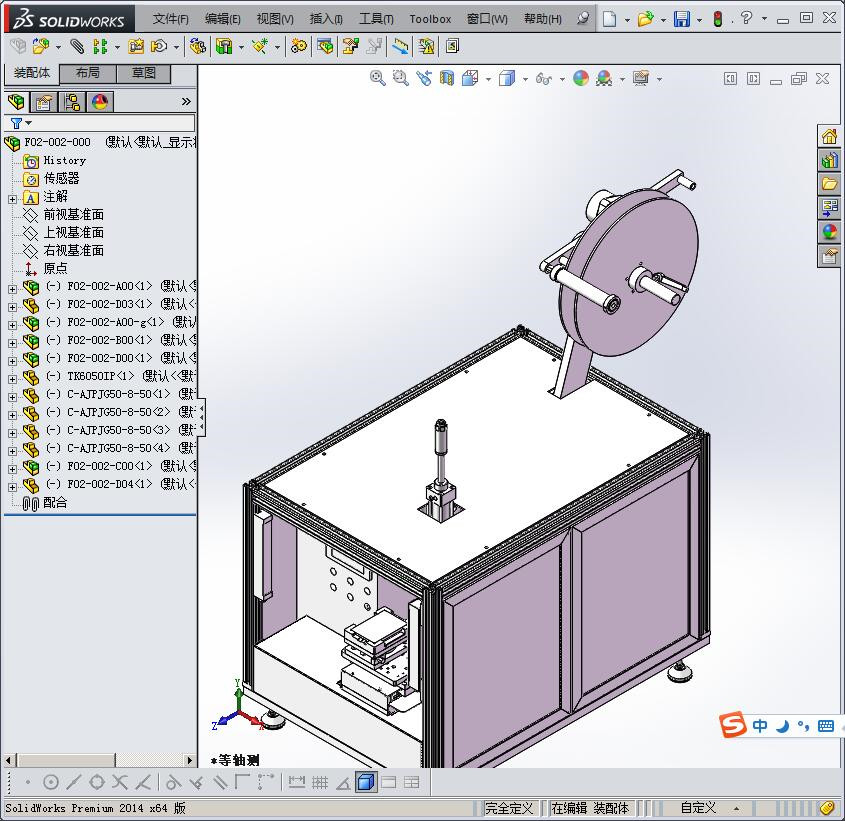The height and width of the screenshot is (821, 845).
Task: Click the Save floppy disk icon
Action: pyautogui.click(x=682, y=19)
